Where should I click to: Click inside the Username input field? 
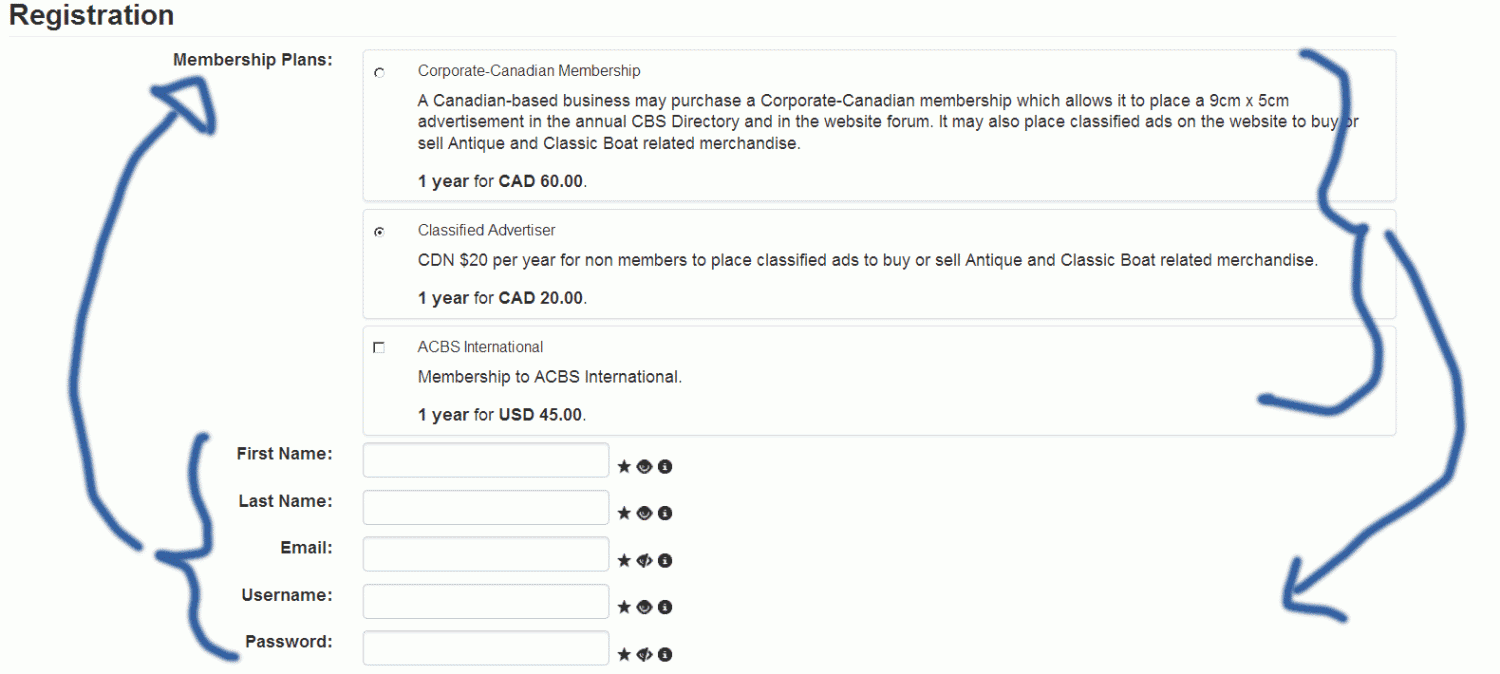click(486, 601)
